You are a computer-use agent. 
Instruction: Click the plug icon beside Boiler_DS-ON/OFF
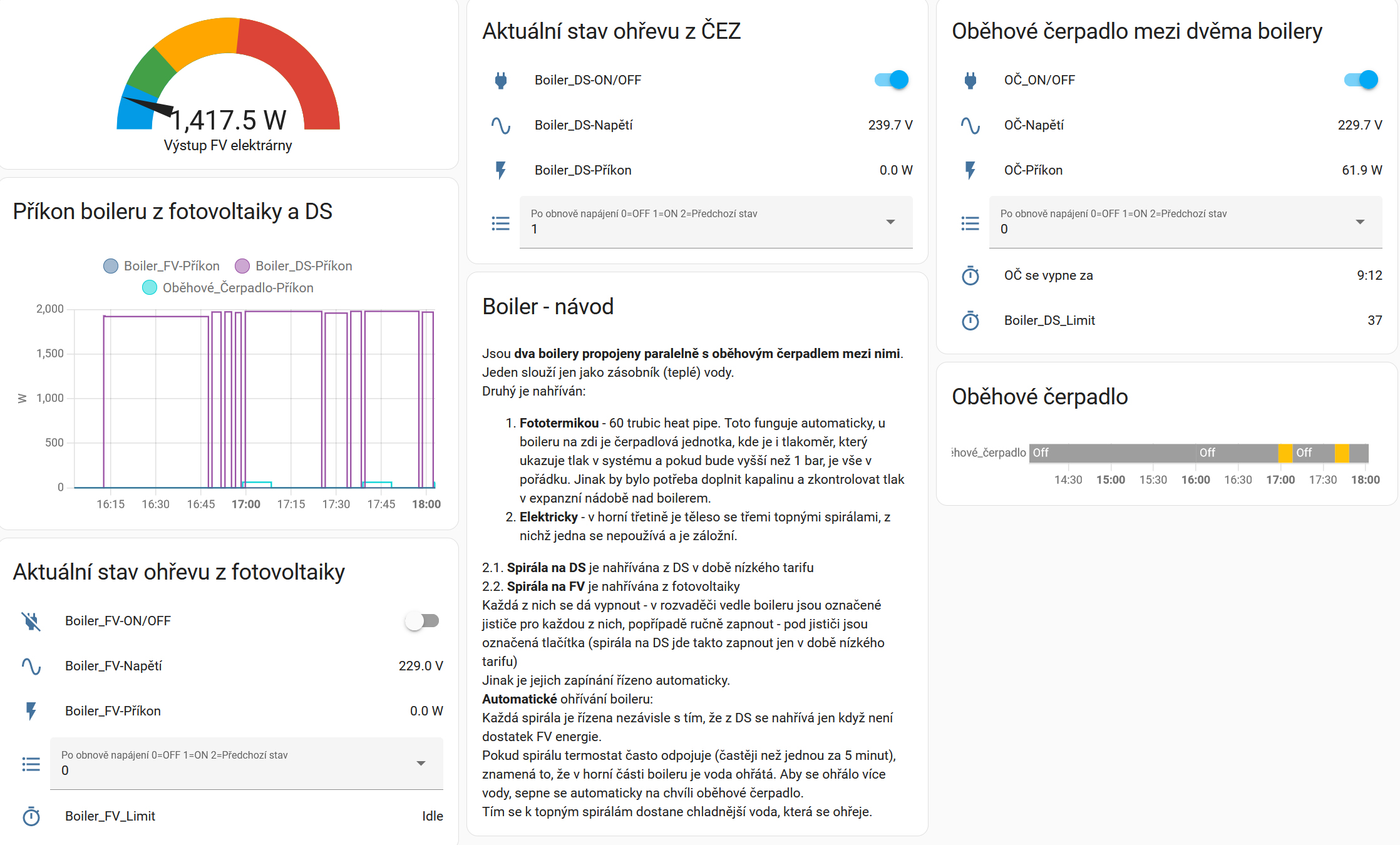tap(500, 80)
